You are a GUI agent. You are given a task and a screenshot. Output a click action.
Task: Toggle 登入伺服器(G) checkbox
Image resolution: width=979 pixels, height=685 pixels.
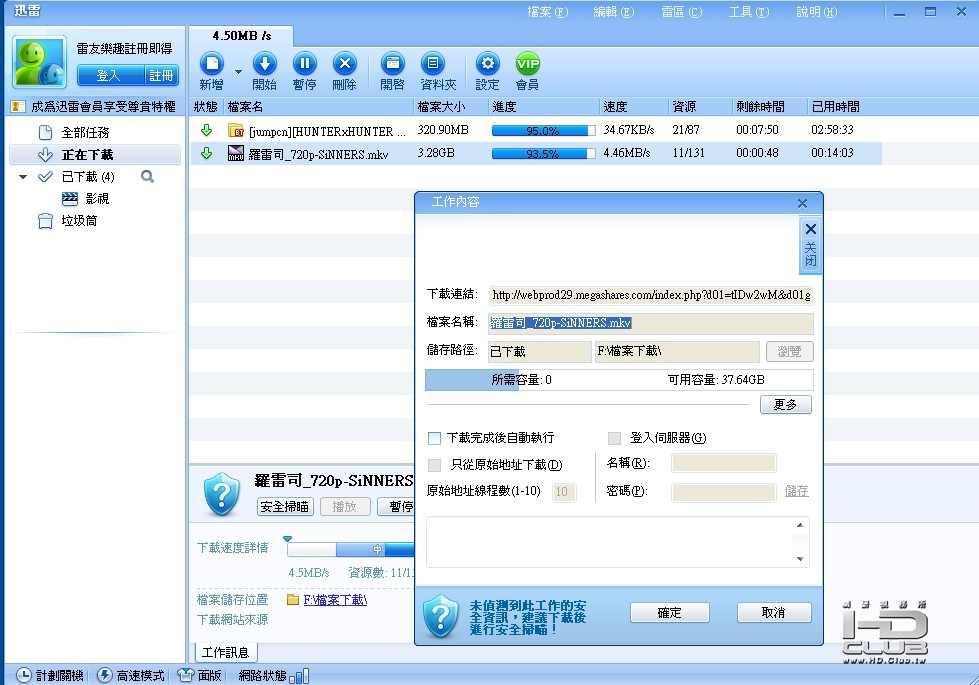click(614, 438)
